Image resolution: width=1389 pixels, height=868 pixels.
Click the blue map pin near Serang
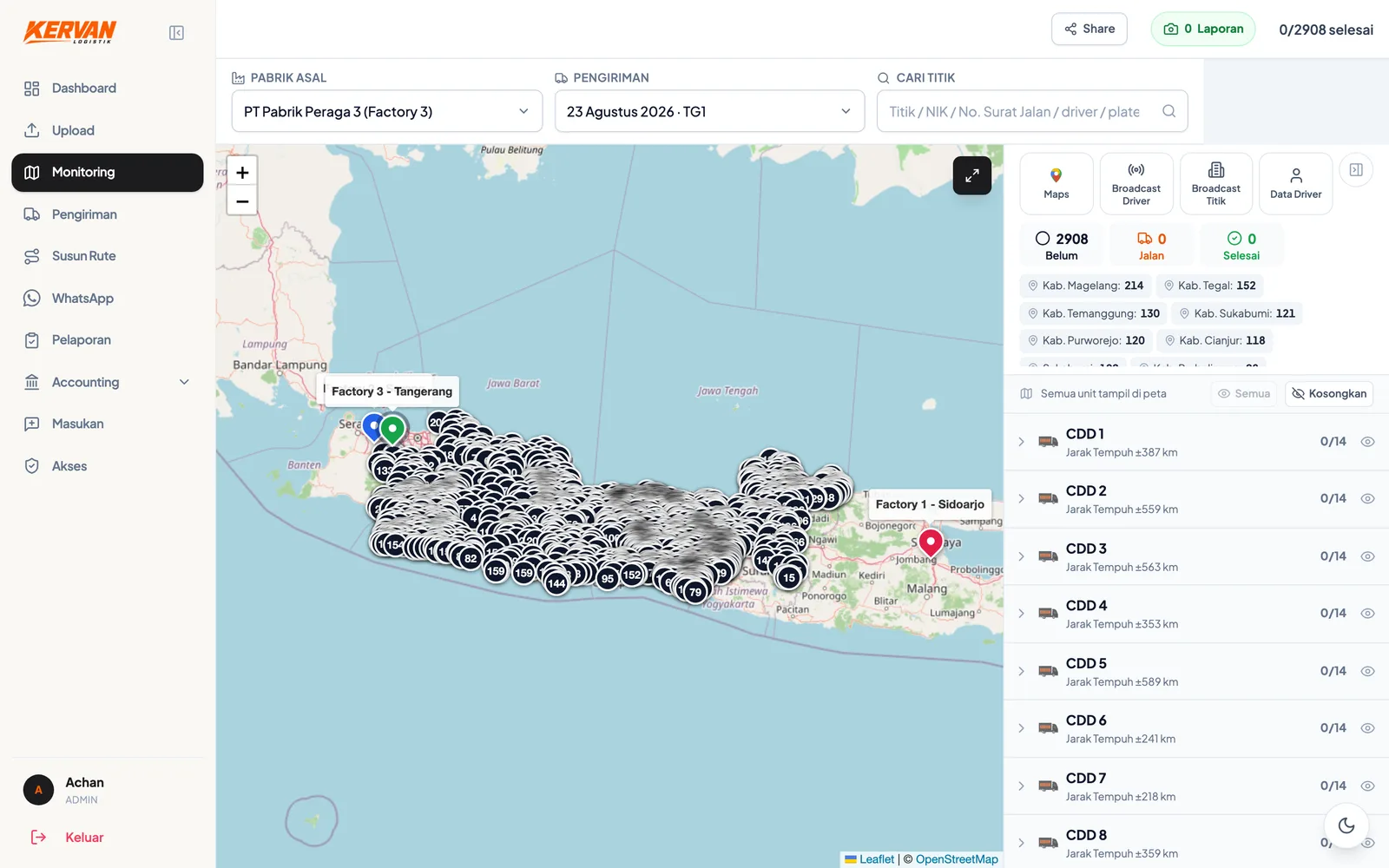[373, 427]
